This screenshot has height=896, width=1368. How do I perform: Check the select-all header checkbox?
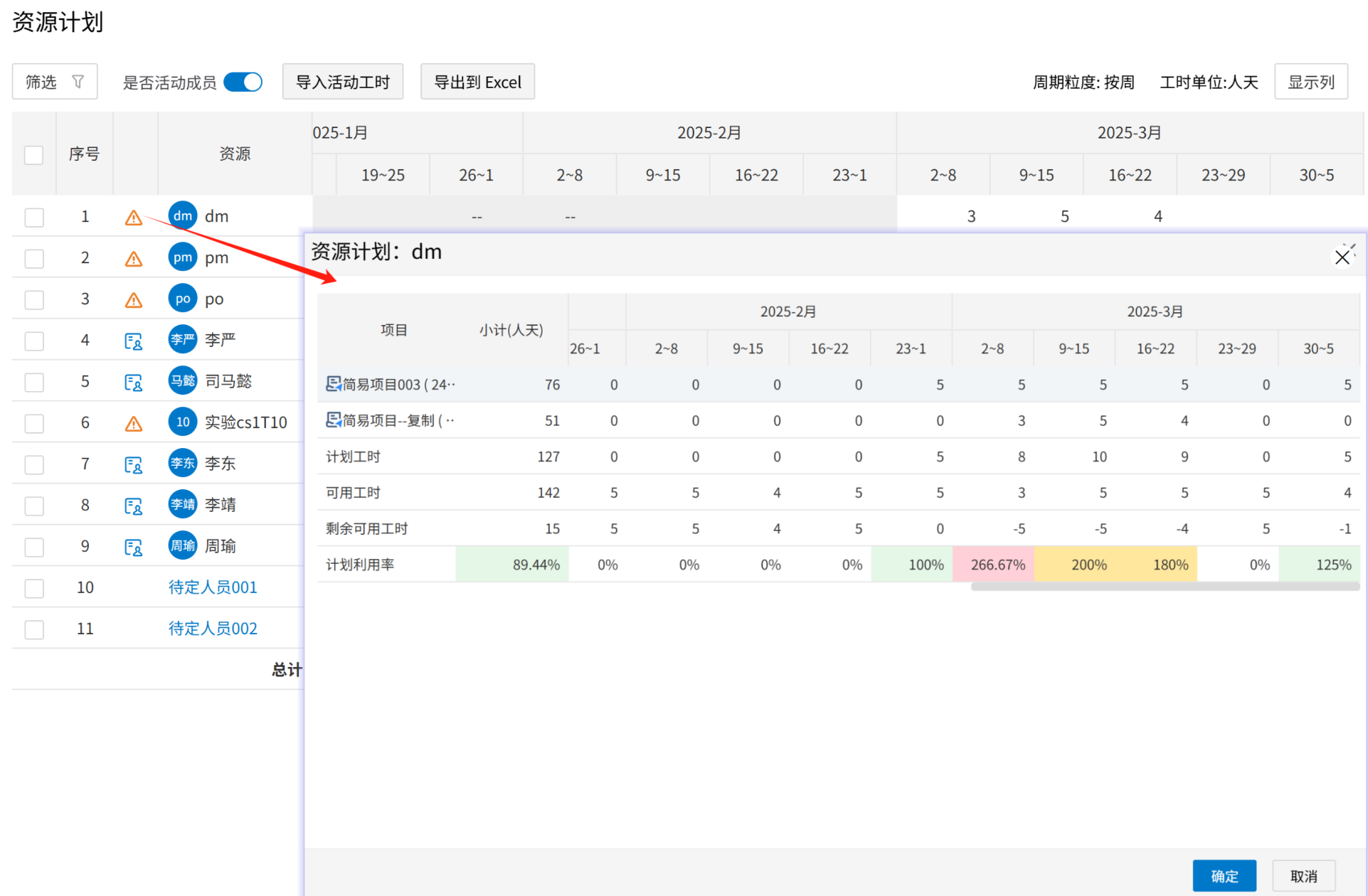coord(33,154)
